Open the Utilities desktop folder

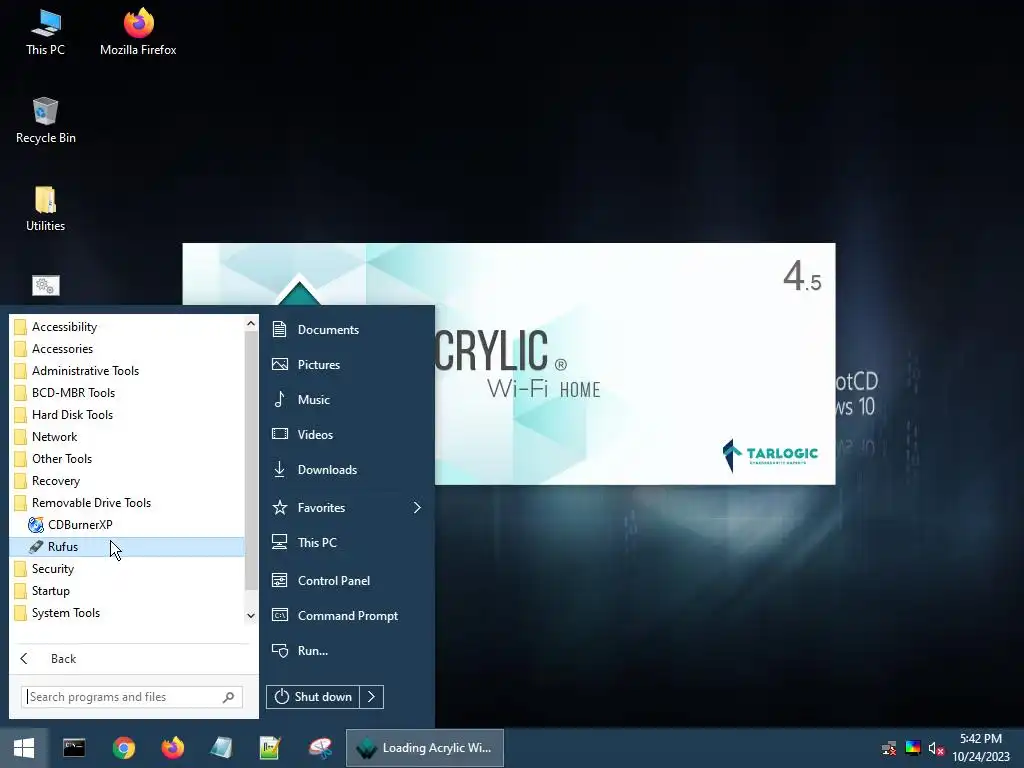[x=46, y=209]
